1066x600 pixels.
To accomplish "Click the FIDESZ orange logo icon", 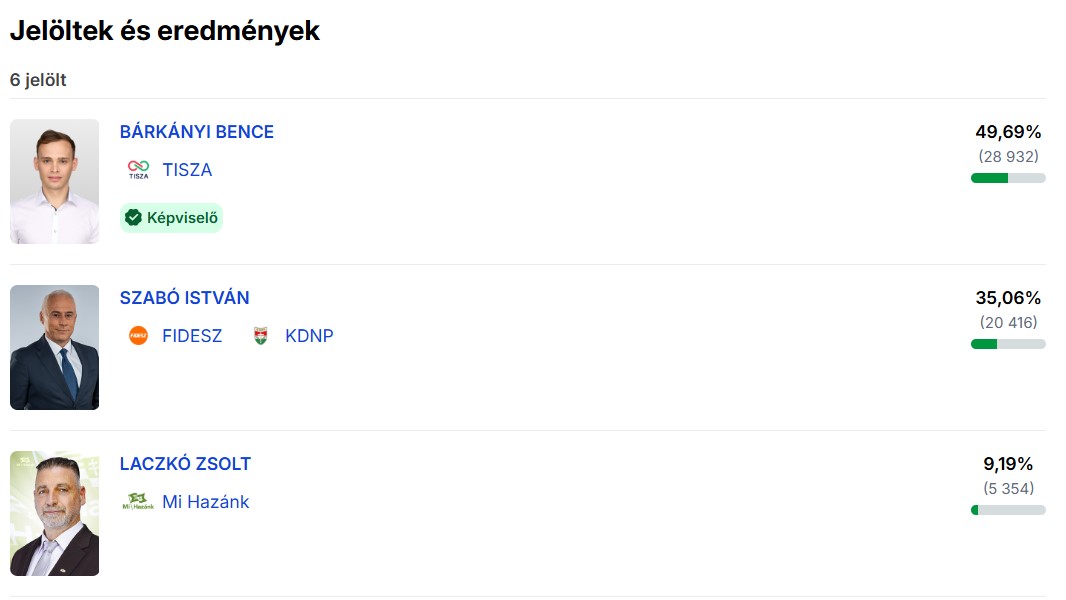I will [x=138, y=336].
